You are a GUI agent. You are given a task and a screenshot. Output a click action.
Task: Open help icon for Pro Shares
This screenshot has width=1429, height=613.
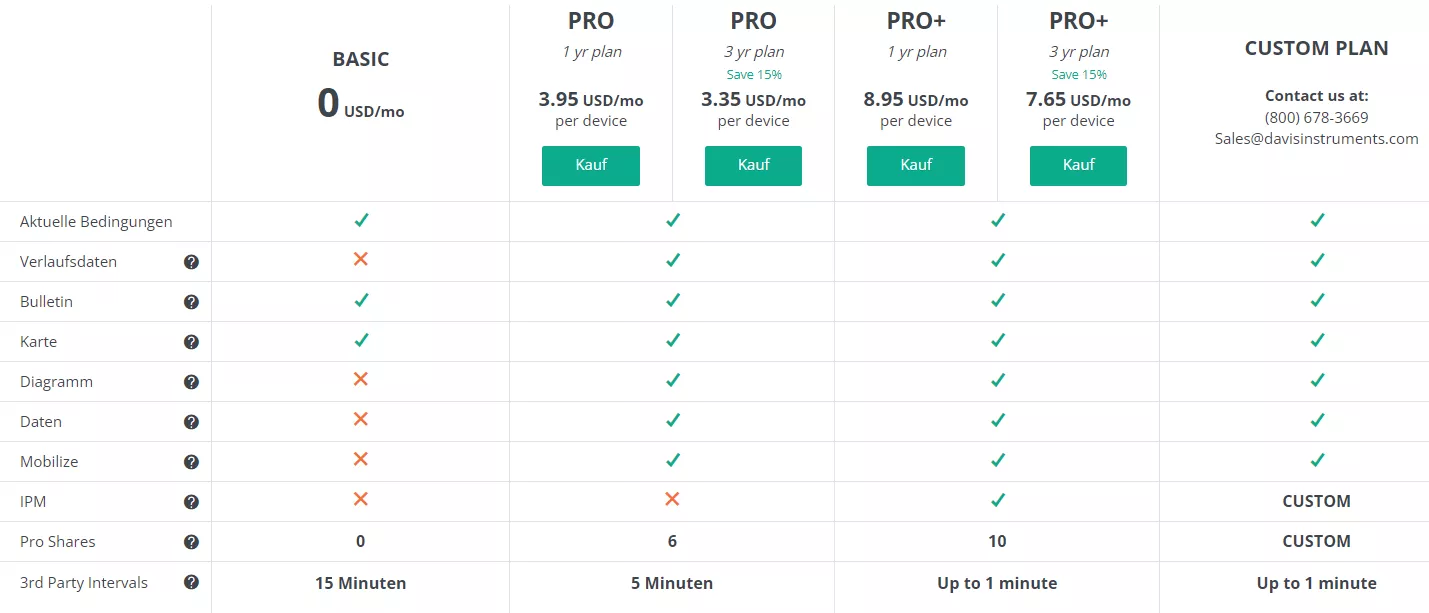pos(191,542)
